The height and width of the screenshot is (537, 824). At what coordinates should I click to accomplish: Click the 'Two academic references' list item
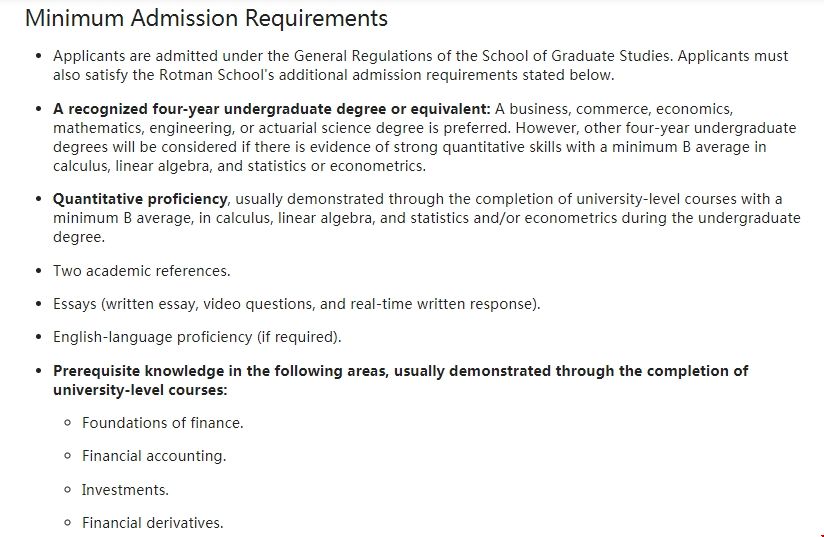pos(141,271)
